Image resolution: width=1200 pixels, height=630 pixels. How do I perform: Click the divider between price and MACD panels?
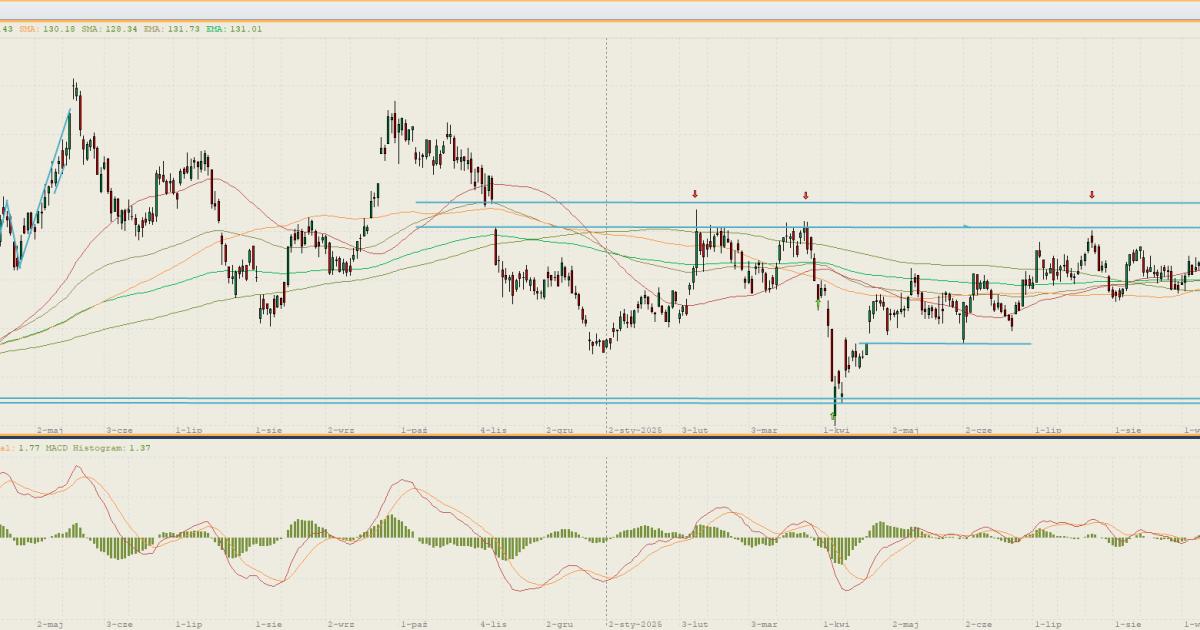[600, 437]
